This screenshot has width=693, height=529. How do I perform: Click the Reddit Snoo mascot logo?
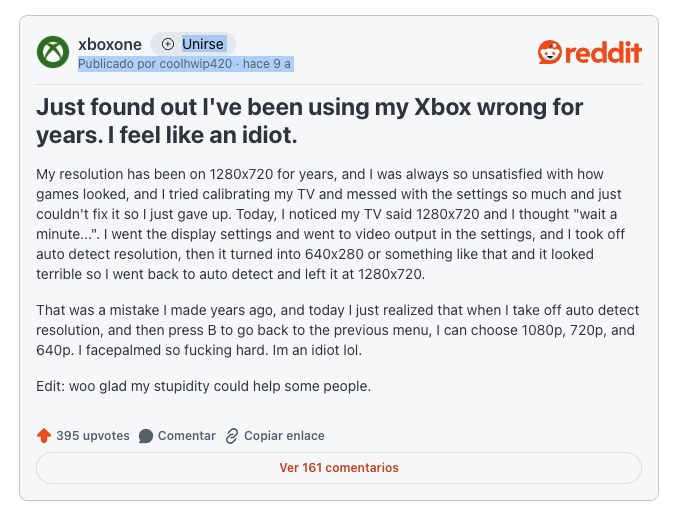550,52
